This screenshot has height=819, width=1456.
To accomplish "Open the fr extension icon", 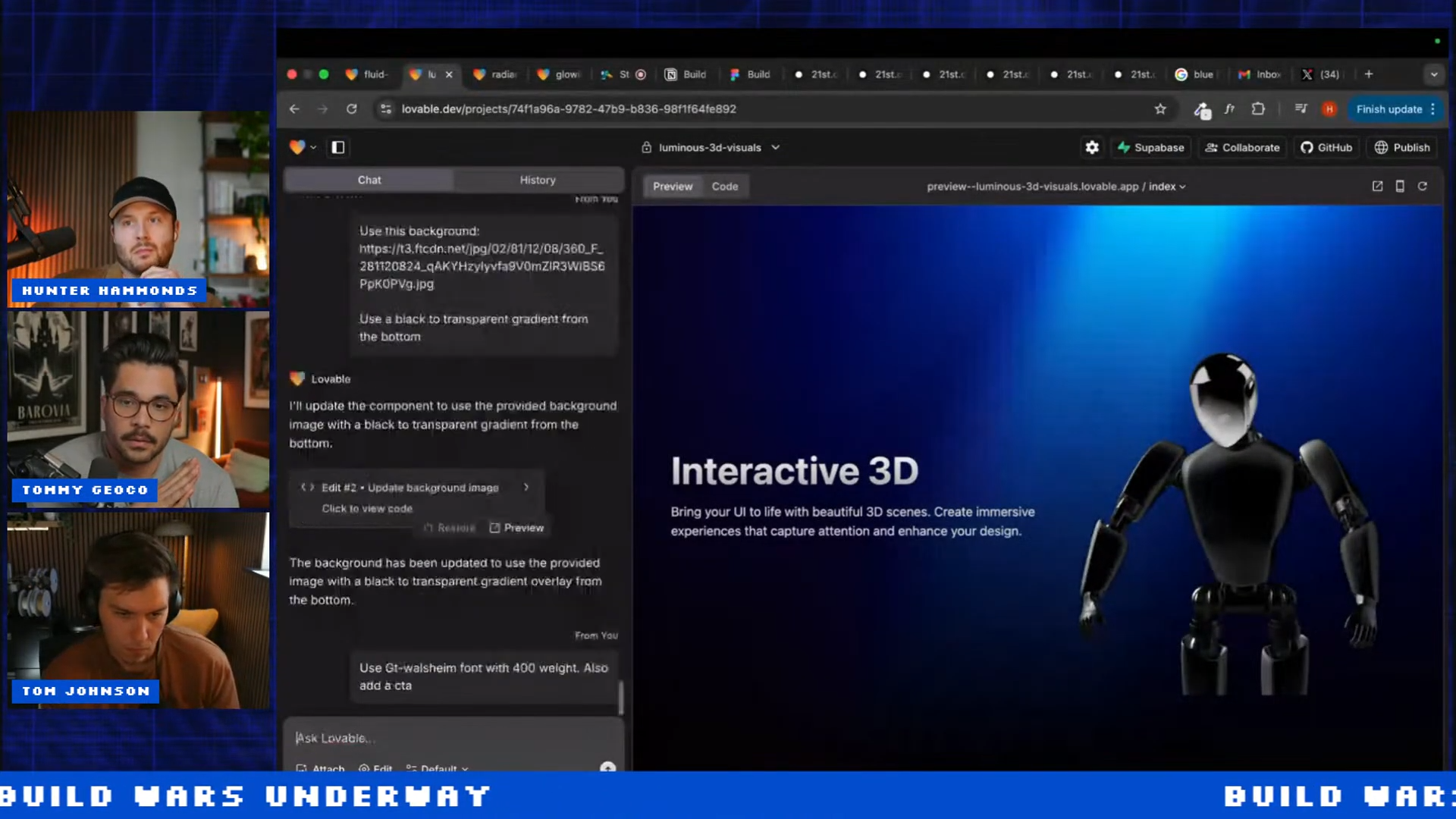I will click(x=1229, y=109).
